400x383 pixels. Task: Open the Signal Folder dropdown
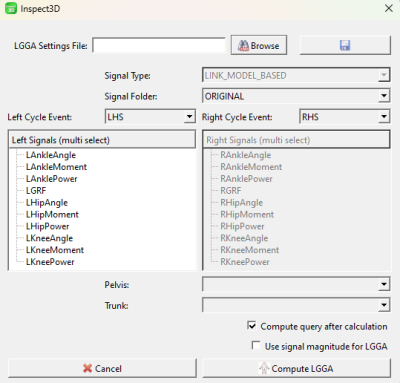pyautogui.click(x=296, y=96)
